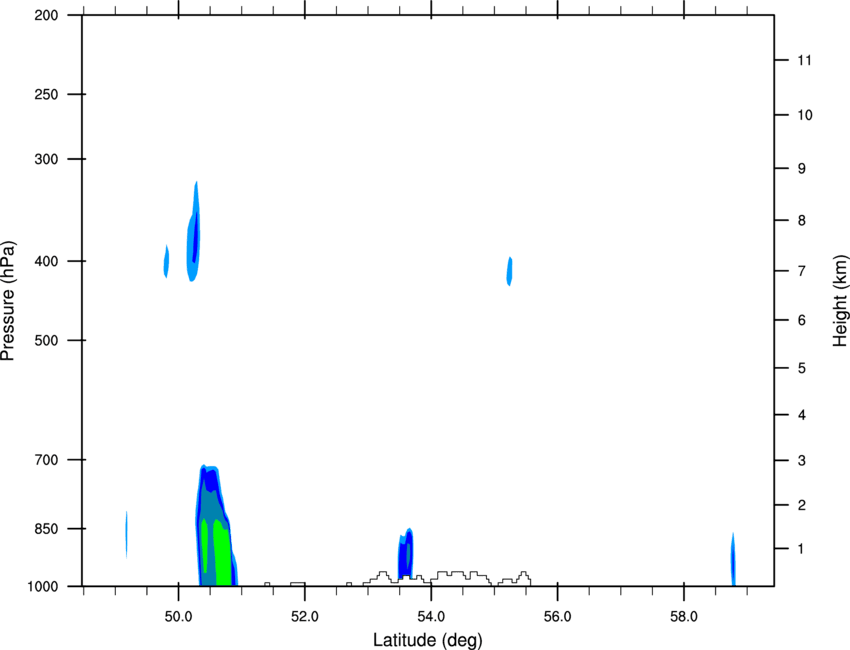Click the 3 km height label
The image size is (850, 650).
click(x=802, y=461)
